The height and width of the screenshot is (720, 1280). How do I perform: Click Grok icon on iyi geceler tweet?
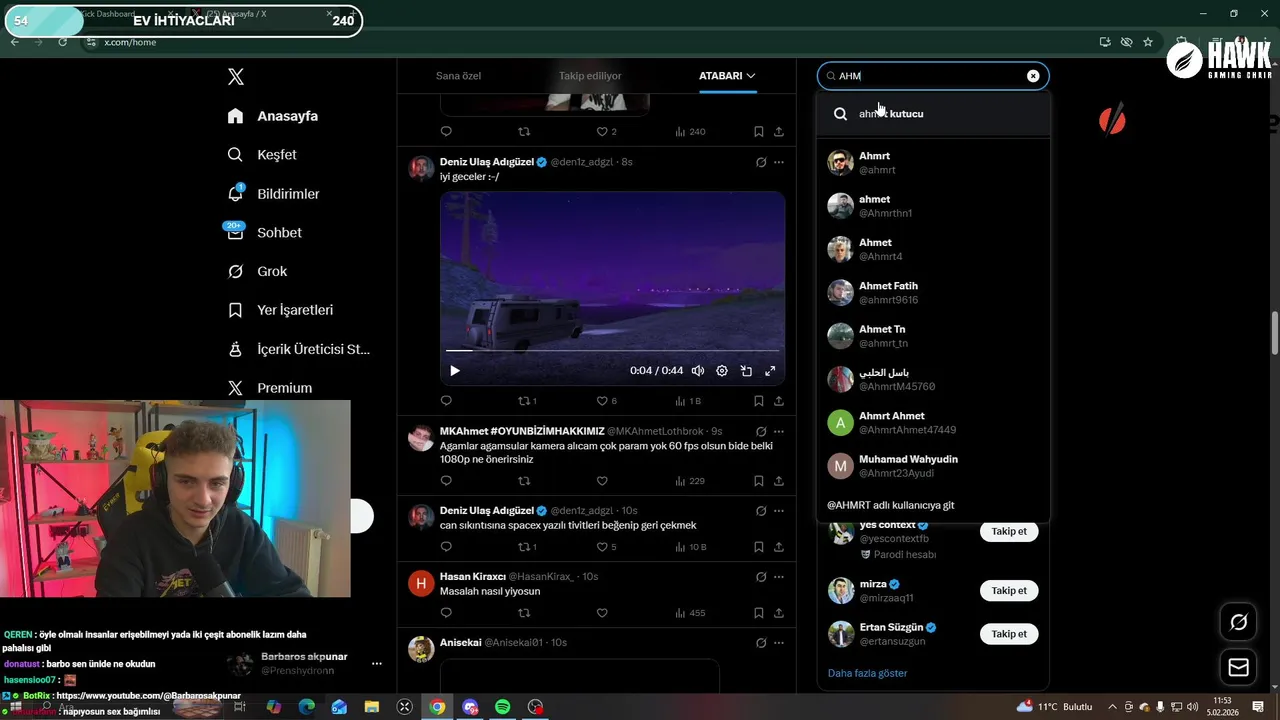point(760,162)
